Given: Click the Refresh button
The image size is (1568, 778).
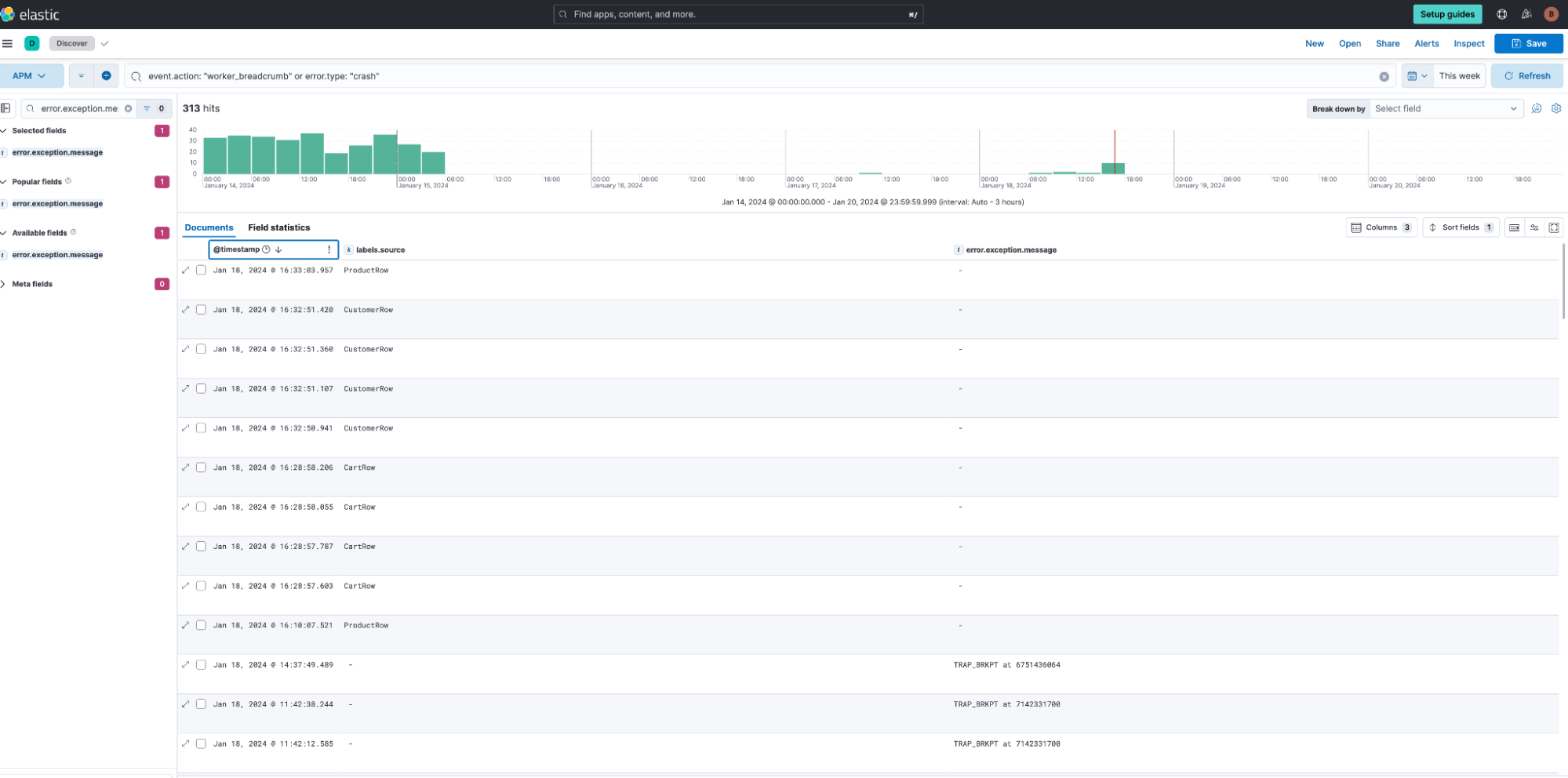Looking at the screenshot, I should click(1526, 76).
